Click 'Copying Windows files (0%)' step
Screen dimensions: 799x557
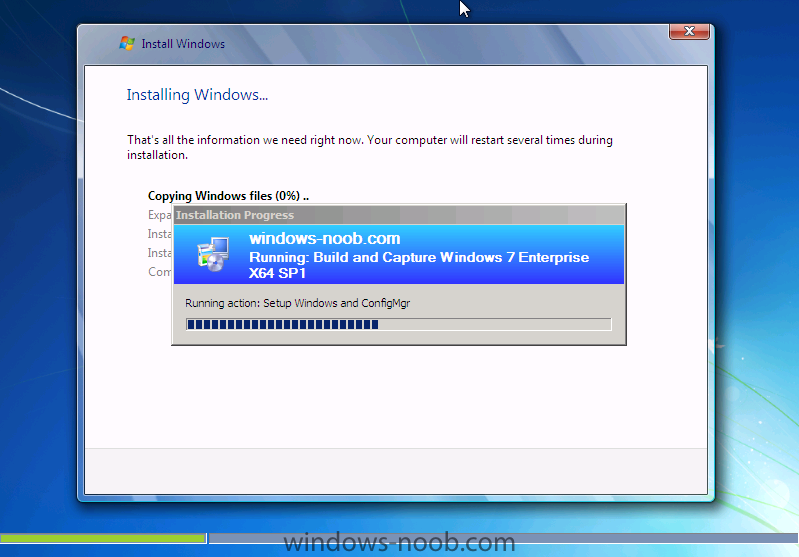point(228,196)
